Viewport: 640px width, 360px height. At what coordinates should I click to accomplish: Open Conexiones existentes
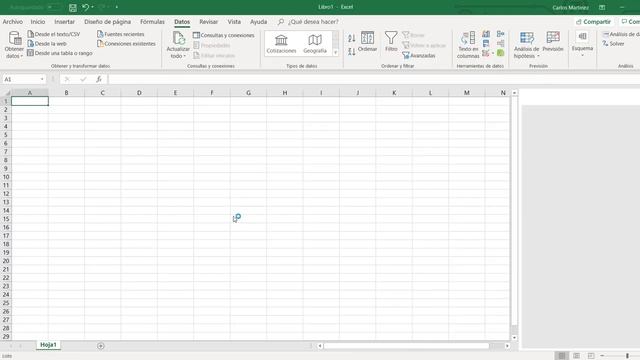tap(126, 43)
